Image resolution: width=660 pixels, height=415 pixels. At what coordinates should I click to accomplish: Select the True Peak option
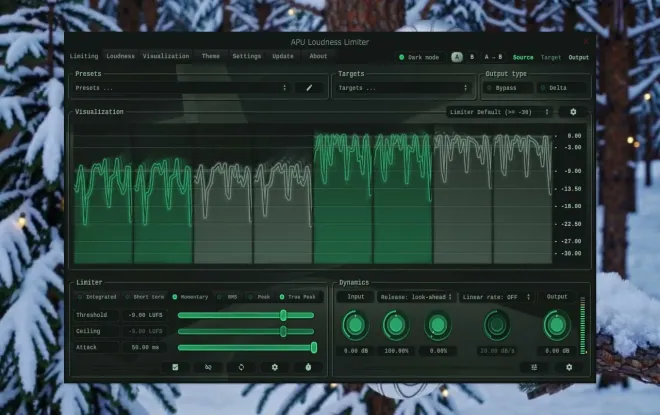pyautogui.click(x=298, y=297)
